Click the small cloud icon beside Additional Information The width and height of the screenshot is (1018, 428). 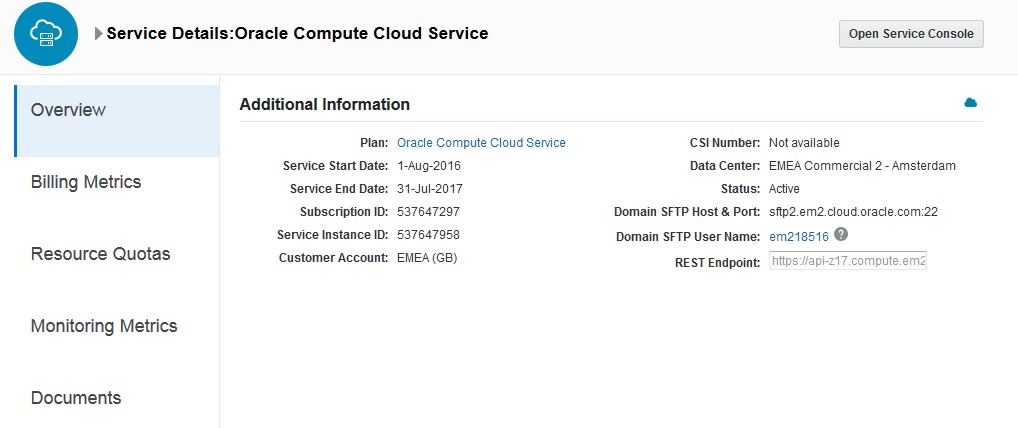(971, 103)
